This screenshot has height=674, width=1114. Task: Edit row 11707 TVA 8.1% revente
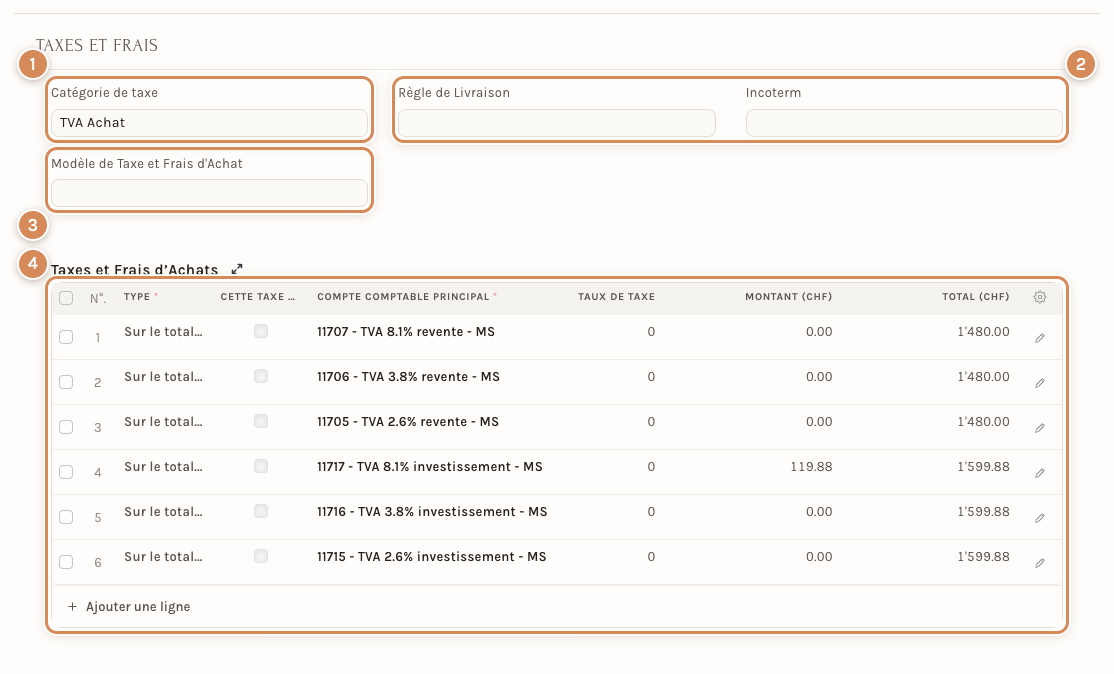(x=1039, y=338)
